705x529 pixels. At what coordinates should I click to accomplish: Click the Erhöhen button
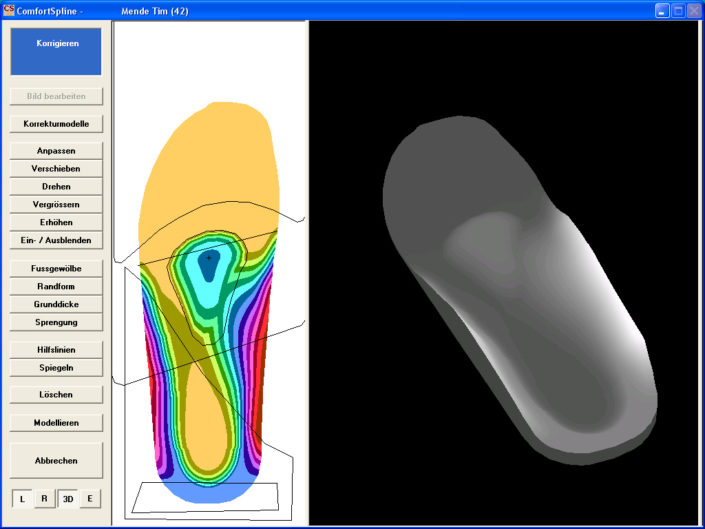(x=56, y=222)
